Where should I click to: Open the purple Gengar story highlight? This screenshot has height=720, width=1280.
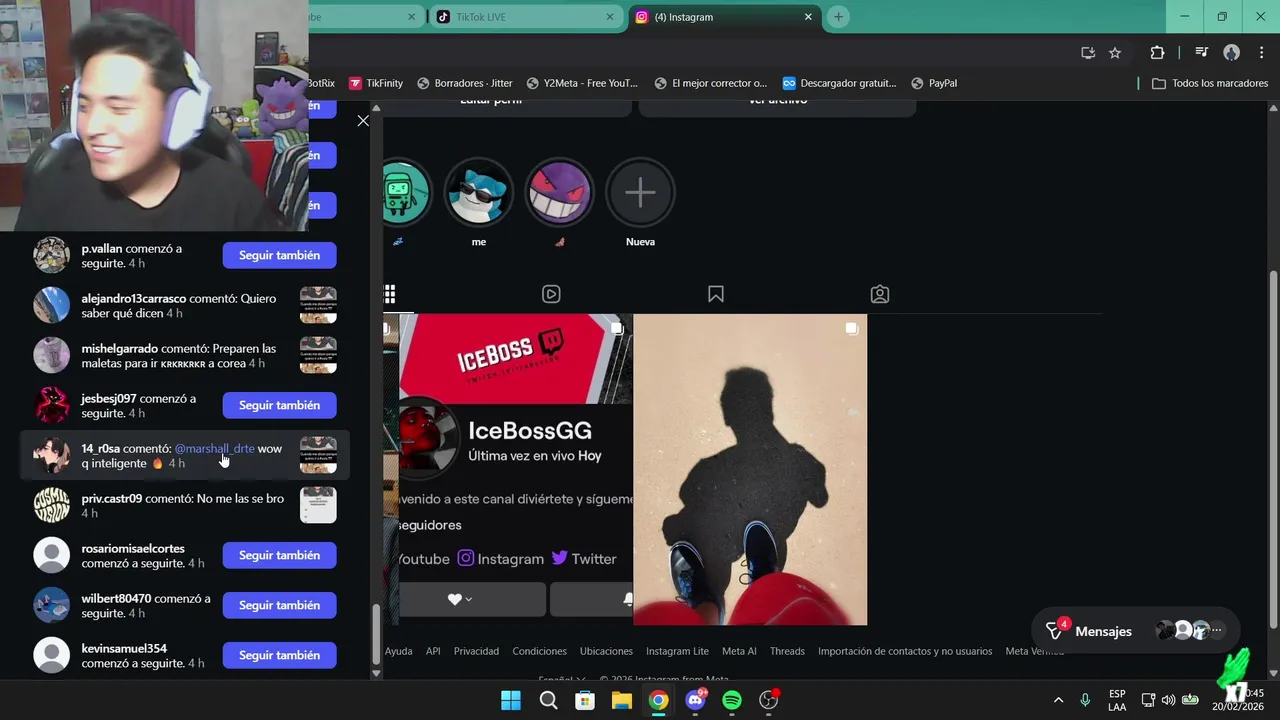pyautogui.click(x=560, y=192)
